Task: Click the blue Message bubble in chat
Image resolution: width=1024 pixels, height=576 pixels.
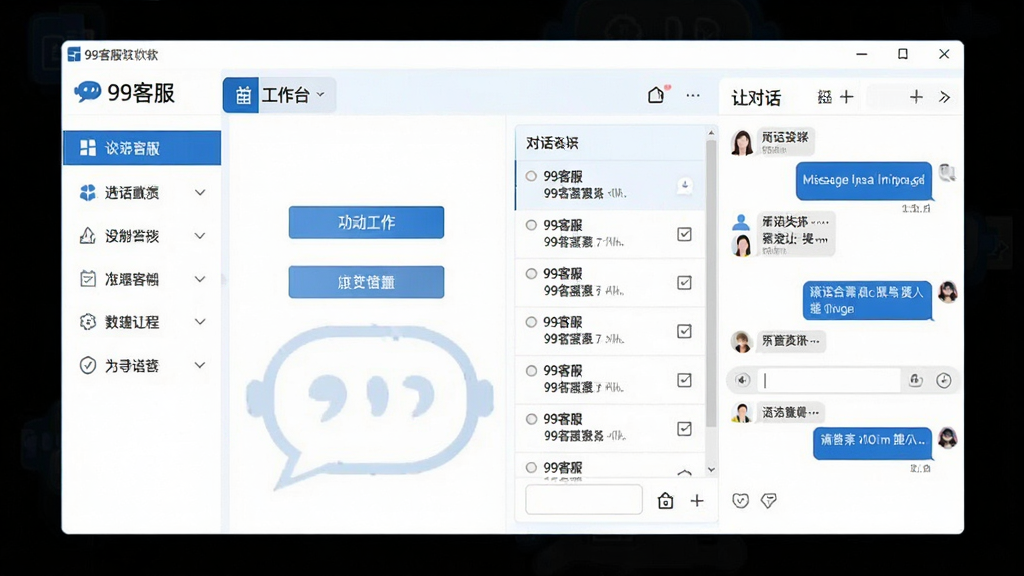Action: pyautogui.click(x=863, y=180)
